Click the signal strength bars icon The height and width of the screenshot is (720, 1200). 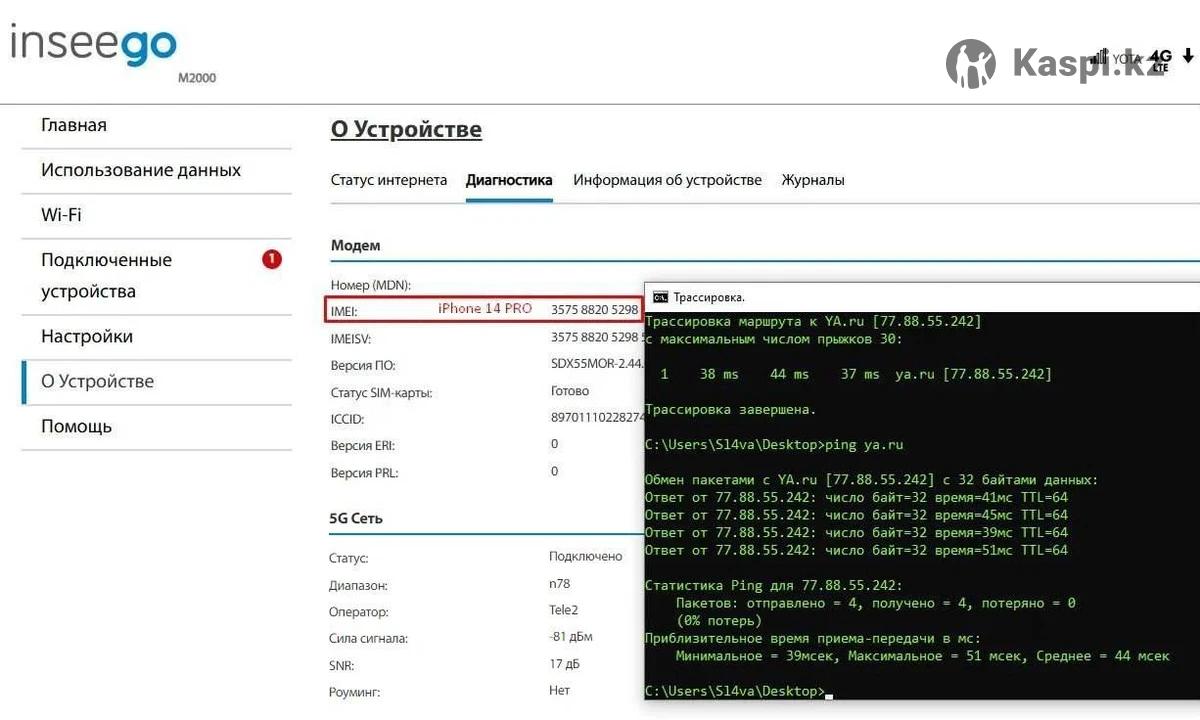coord(1101,57)
